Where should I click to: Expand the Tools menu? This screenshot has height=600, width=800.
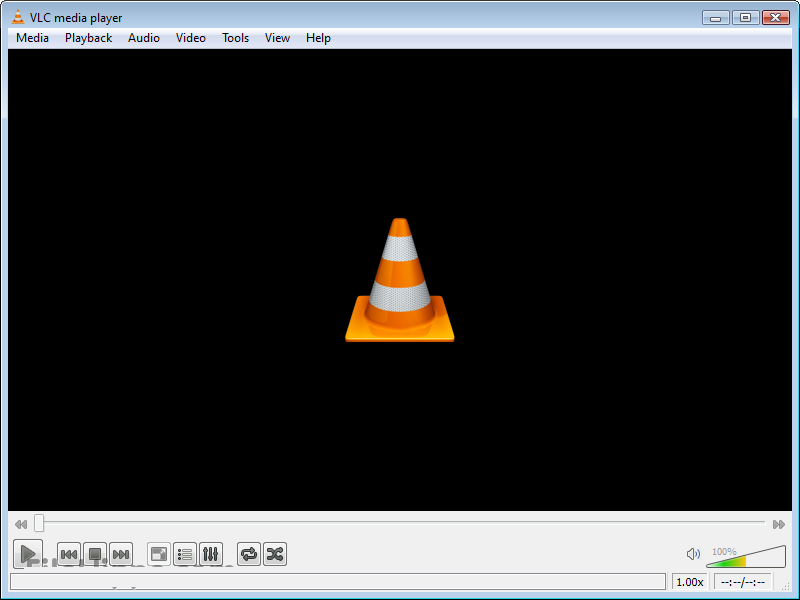click(236, 38)
